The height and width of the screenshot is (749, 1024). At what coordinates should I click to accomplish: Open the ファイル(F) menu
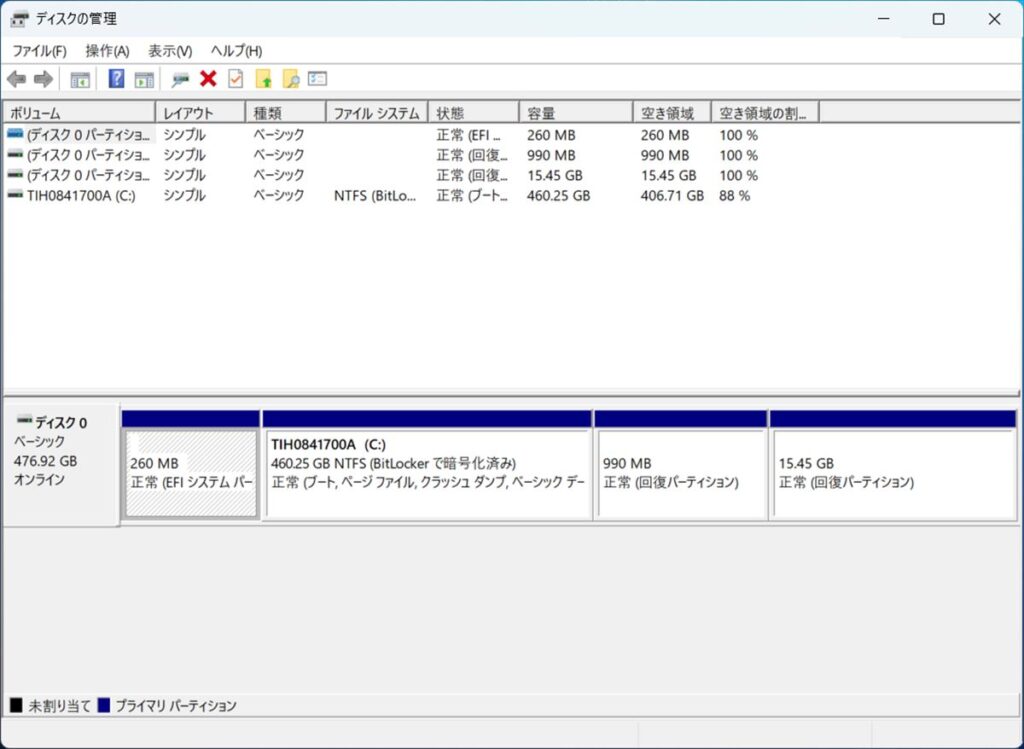[x=39, y=51]
